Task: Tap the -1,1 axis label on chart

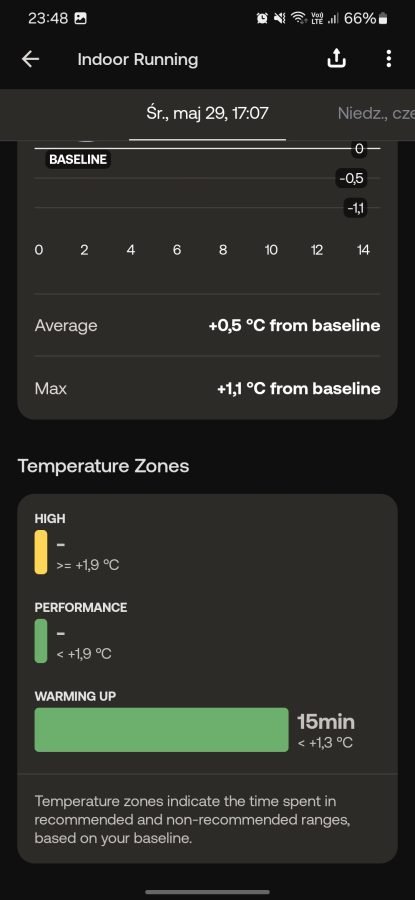Action: [356, 208]
